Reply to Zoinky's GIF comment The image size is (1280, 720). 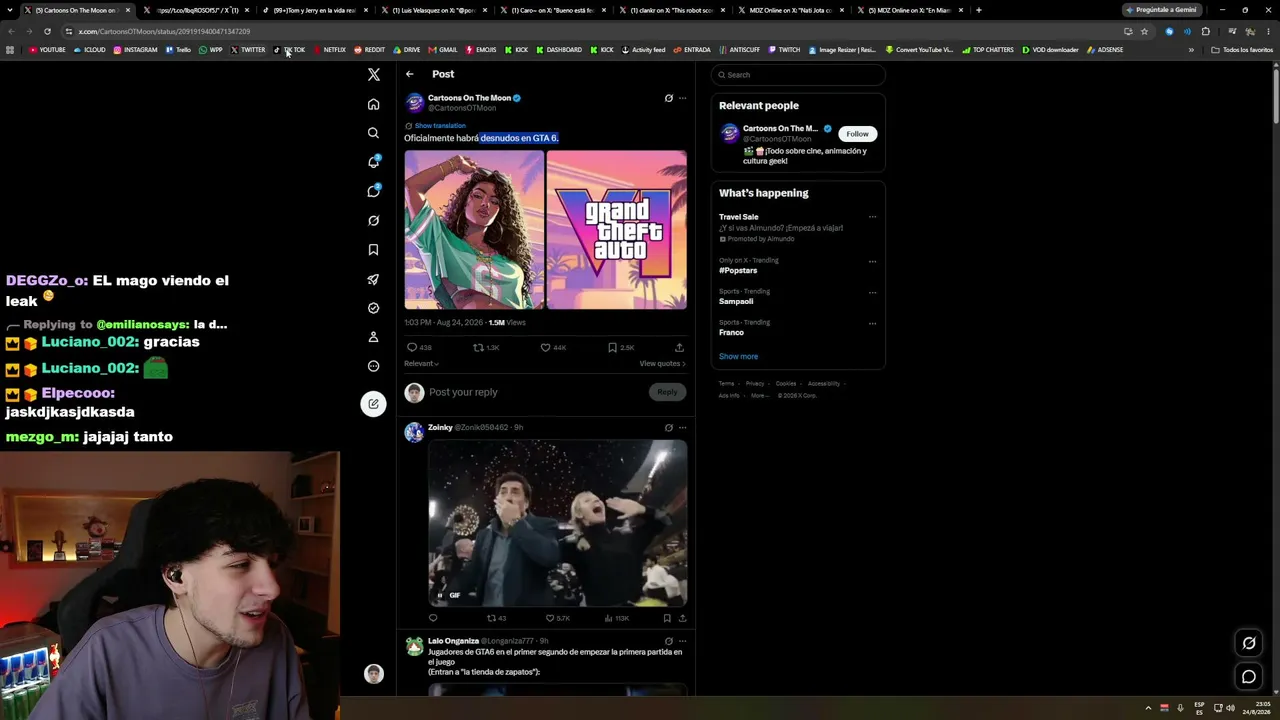433,618
